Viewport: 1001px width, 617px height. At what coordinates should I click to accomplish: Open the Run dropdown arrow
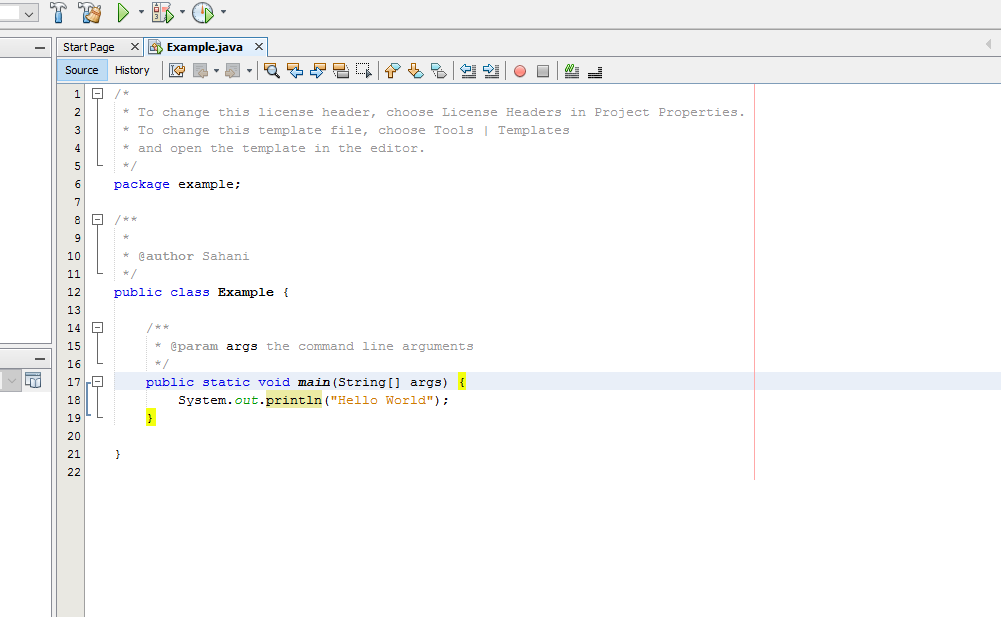click(140, 13)
